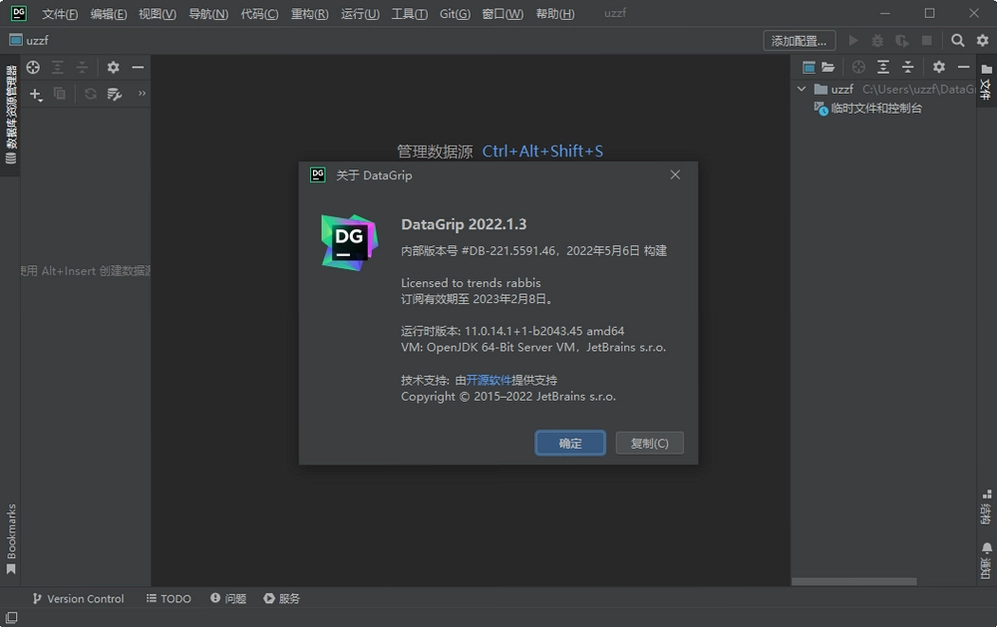Open files panel options gear
Image resolution: width=997 pixels, height=627 pixels.
tap(939, 67)
